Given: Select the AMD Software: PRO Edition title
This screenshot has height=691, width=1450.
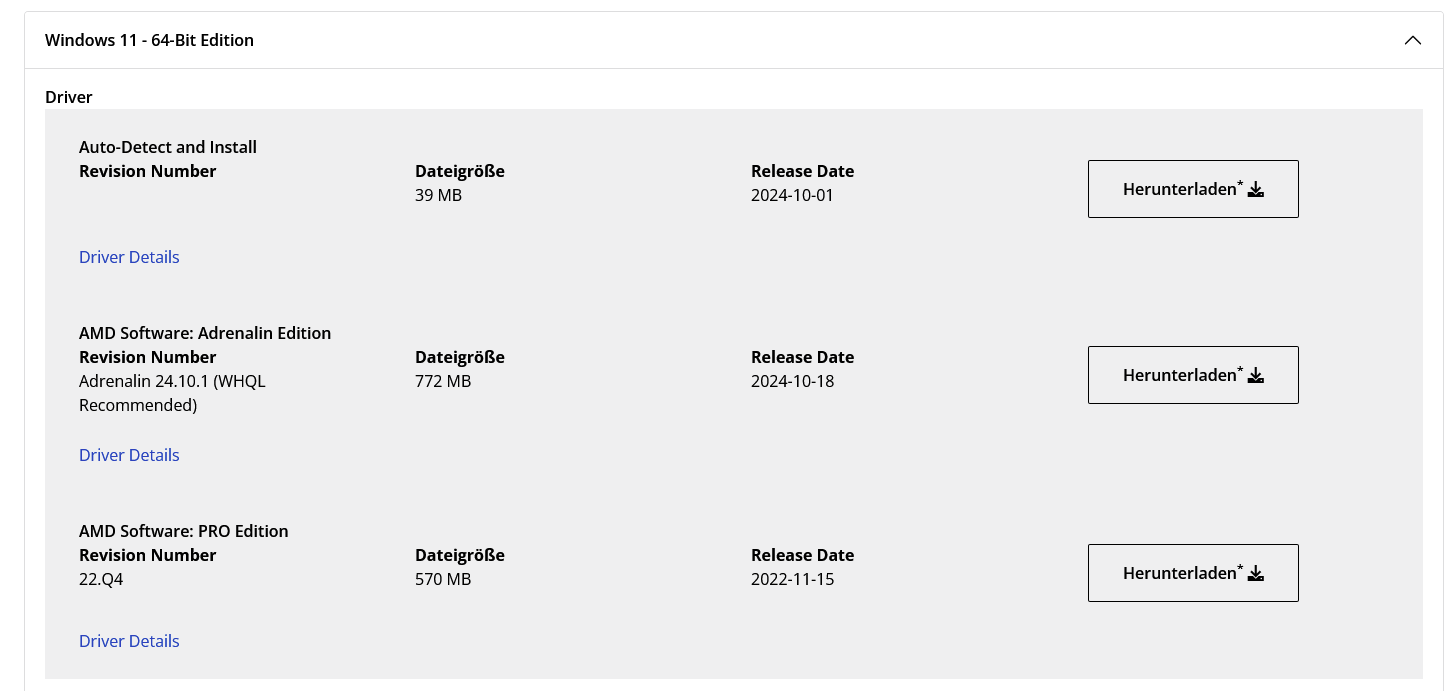Looking at the screenshot, I should [184, 531].
